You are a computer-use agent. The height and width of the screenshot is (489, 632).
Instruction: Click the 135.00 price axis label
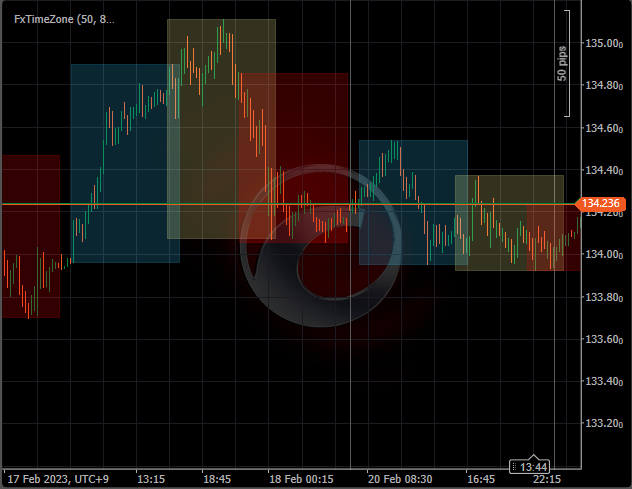tap(604, 44)
